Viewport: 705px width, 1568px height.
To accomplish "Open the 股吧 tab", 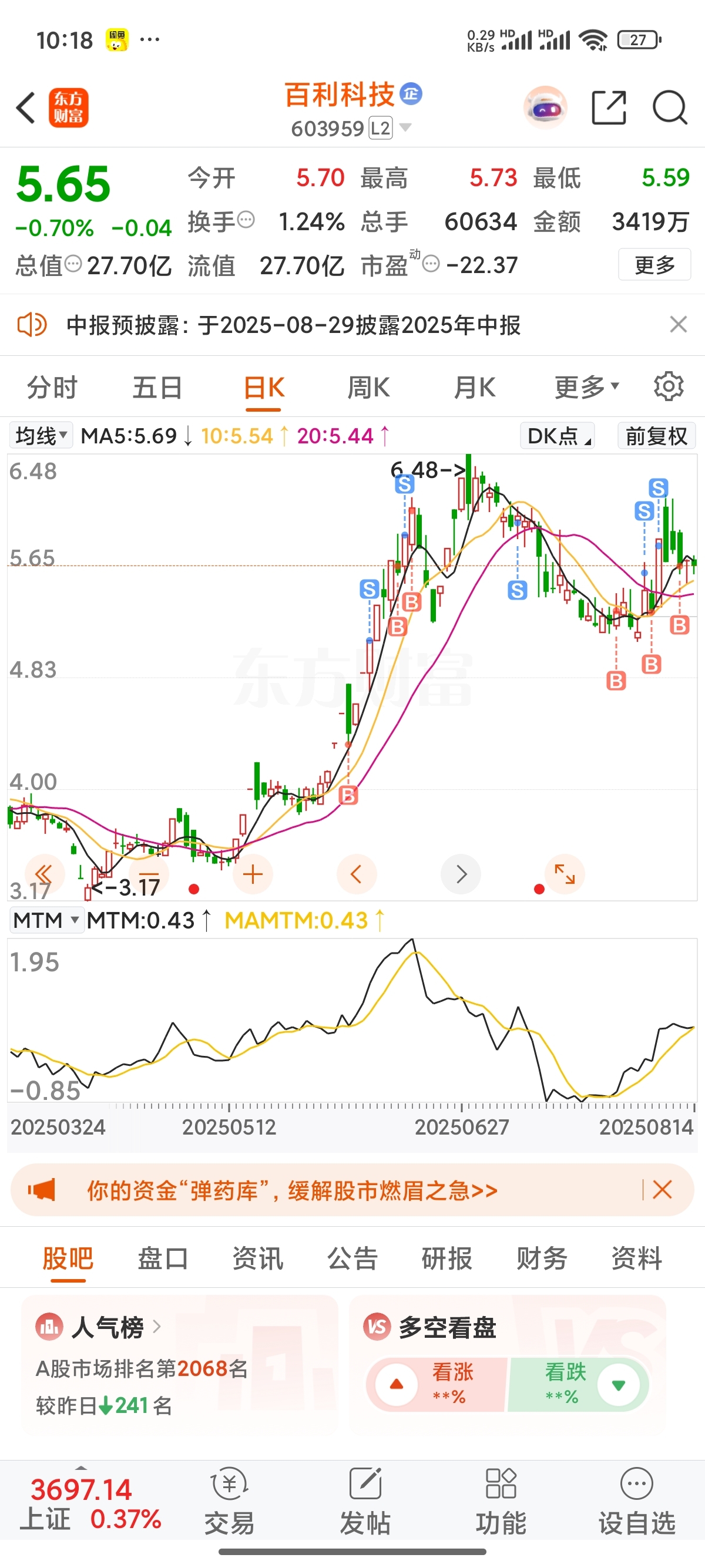I will 68,1257.
